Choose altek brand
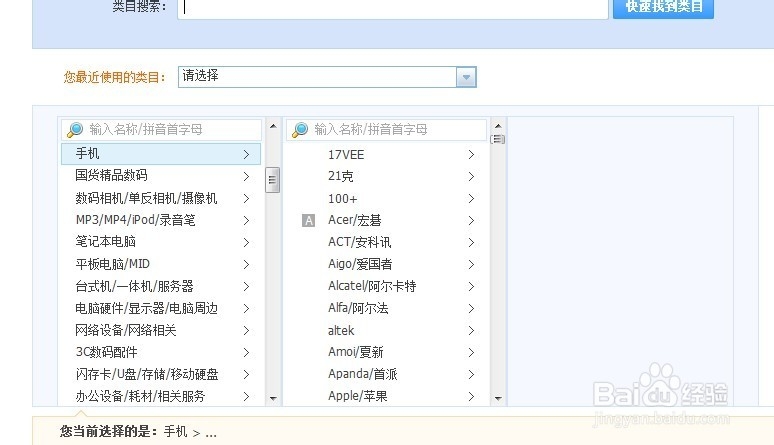 pyautogui.click(x=386, y=330)
